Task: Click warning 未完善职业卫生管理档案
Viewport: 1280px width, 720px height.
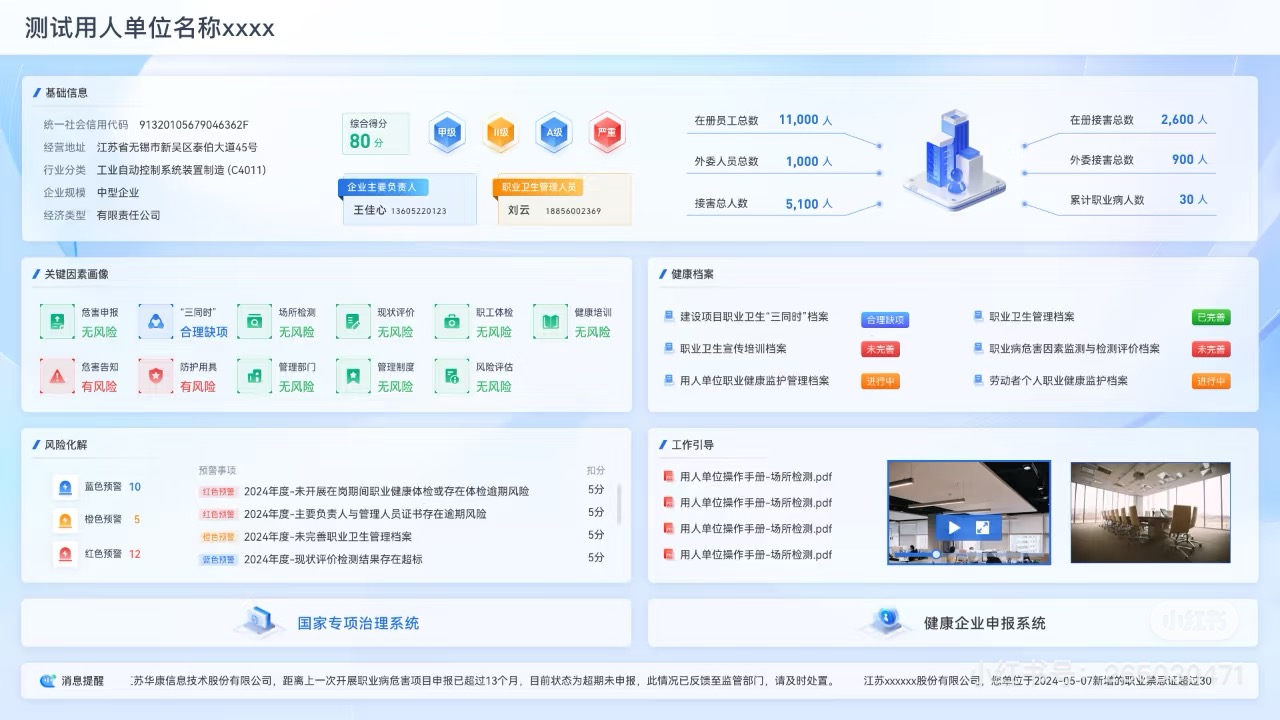Action: tap(327, 537)
